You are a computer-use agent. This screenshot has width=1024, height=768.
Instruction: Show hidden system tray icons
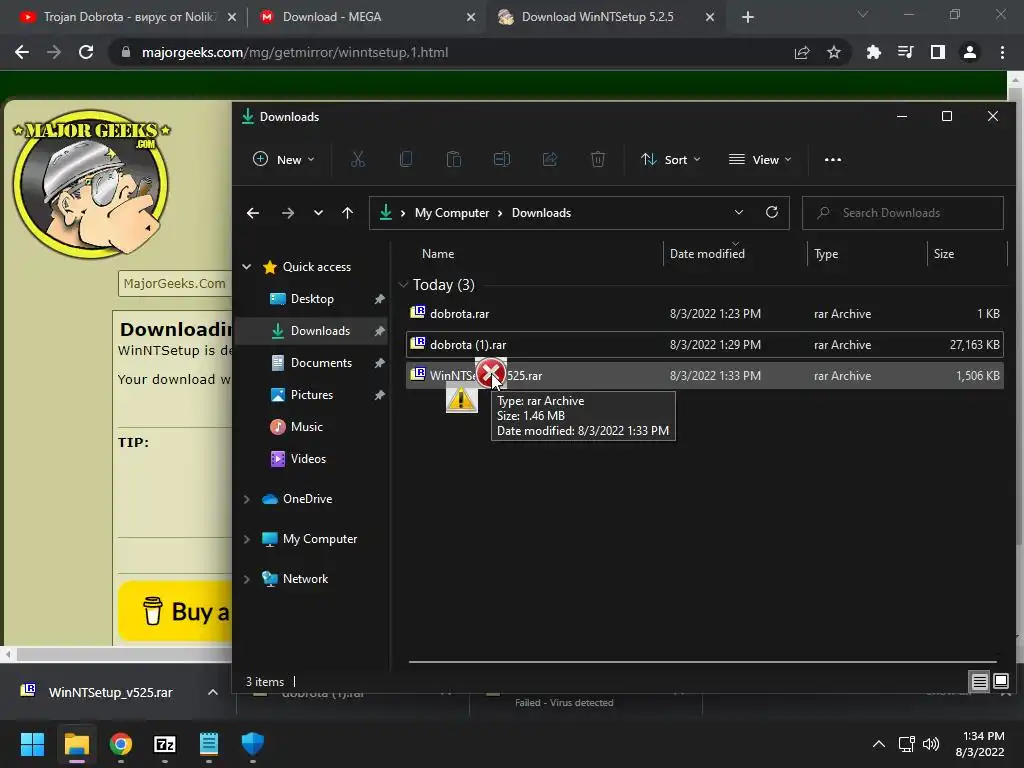click(x=879, y=744)
